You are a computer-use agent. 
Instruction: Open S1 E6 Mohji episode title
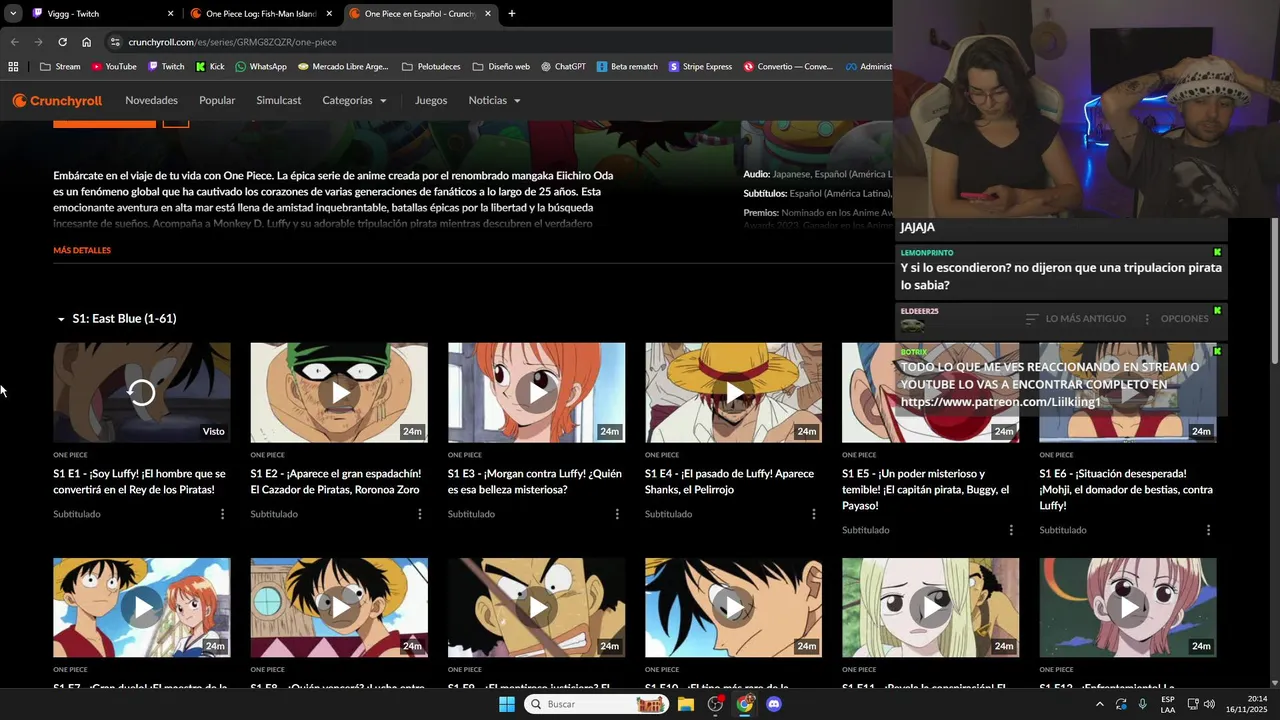[1126, 490]
